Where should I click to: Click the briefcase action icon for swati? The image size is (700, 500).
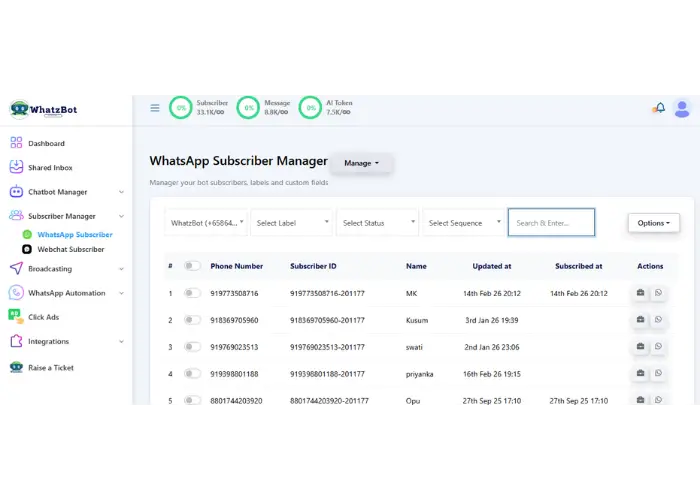click(640, 347)
